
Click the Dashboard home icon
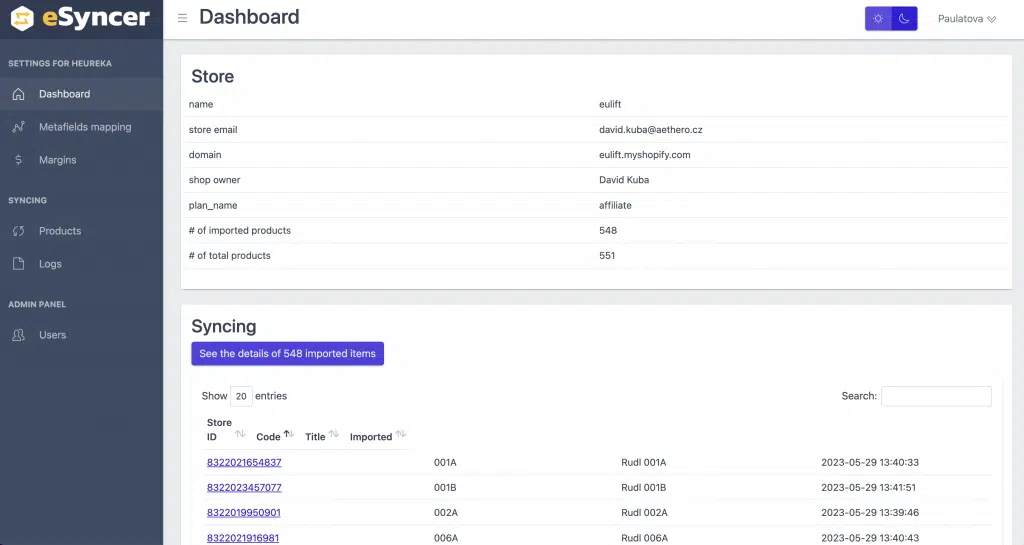(x=18, y=94)
